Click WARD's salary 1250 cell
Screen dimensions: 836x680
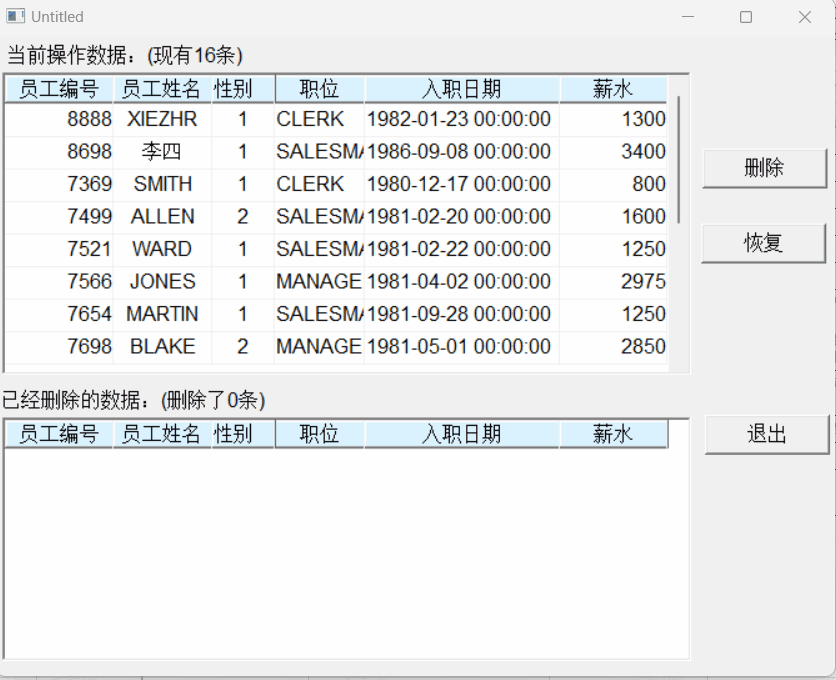pos(613,249)
